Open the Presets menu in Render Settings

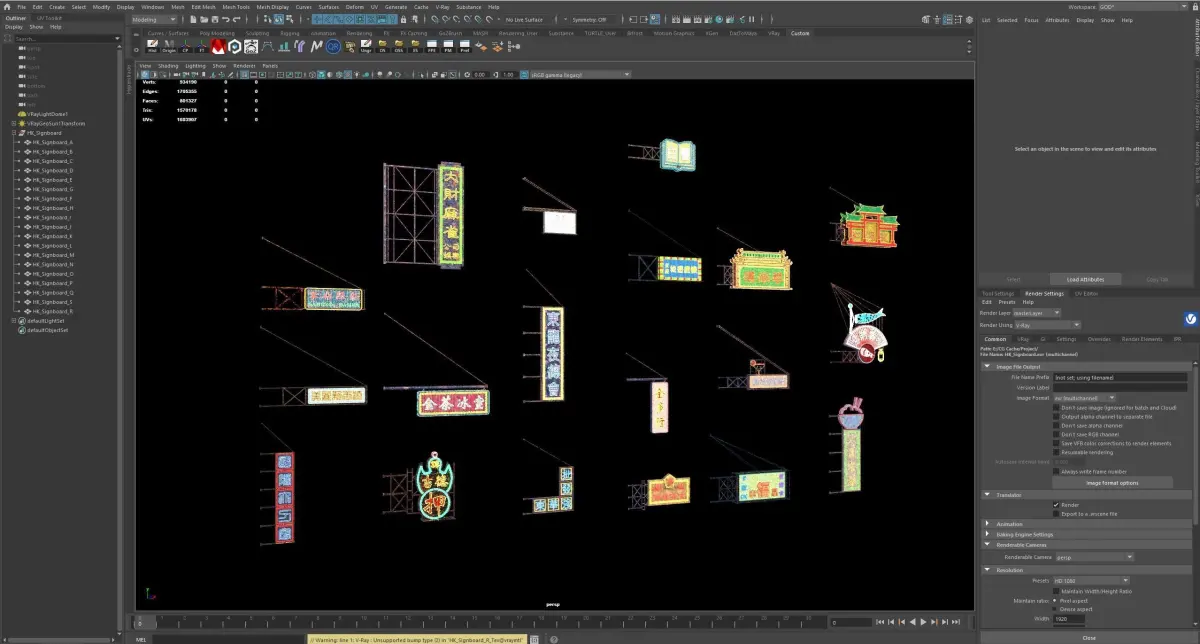[x=1007, y=302]
